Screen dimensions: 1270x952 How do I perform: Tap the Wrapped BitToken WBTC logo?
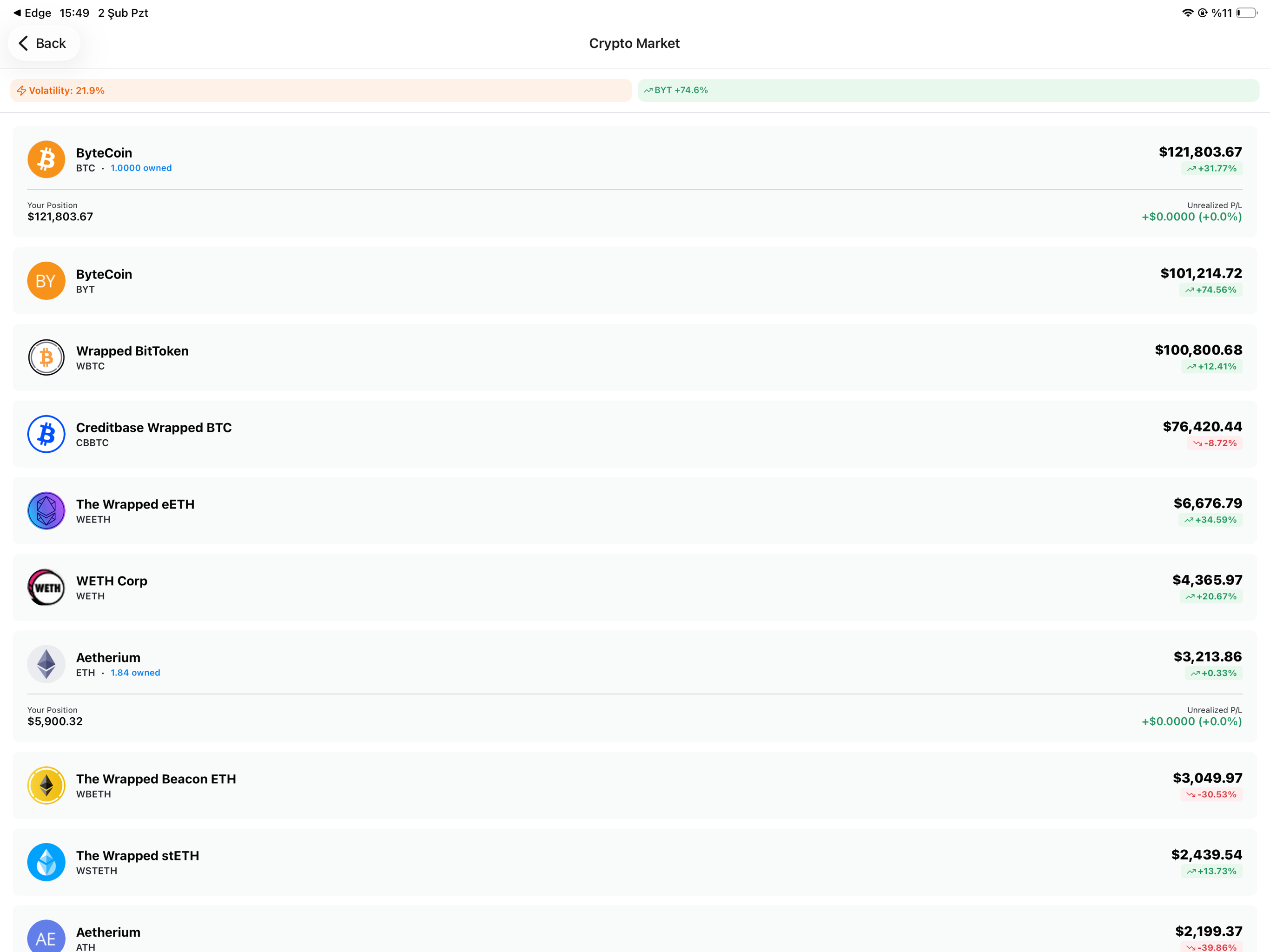(46, 357)
